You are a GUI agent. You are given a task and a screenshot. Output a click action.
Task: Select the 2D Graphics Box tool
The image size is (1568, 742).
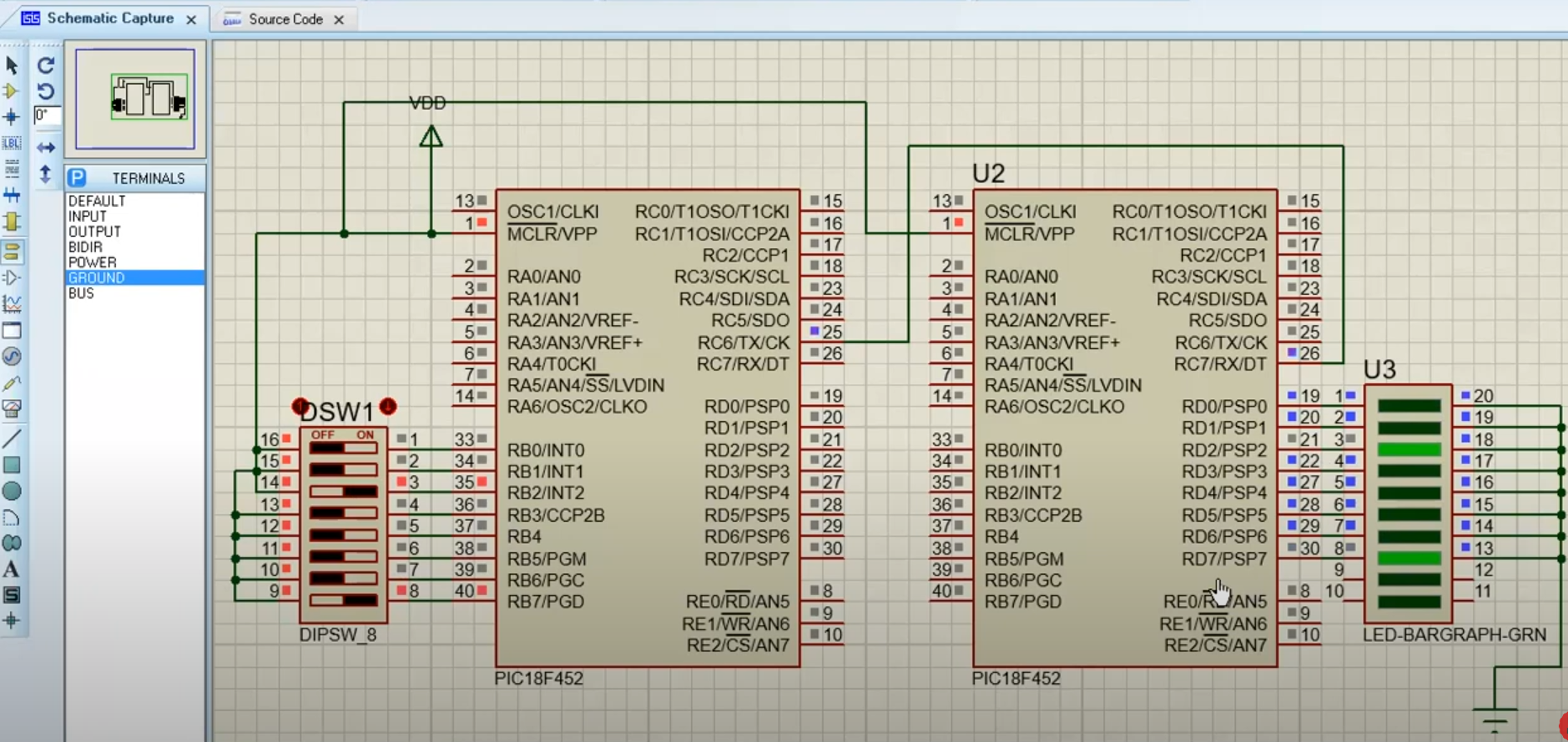click(x=12, y=465)
